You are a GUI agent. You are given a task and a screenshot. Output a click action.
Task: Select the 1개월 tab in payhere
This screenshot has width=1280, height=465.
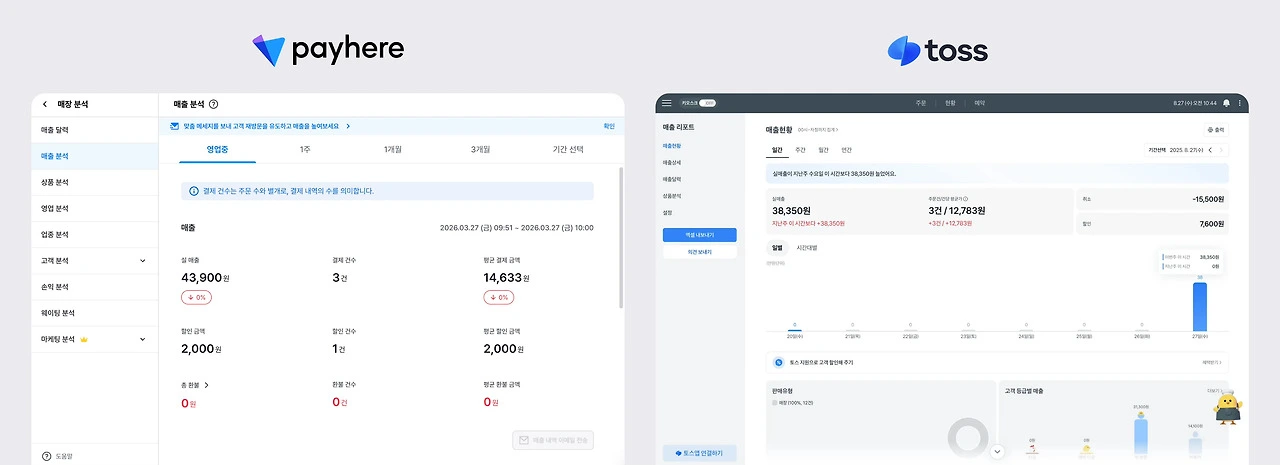point(393,149)
